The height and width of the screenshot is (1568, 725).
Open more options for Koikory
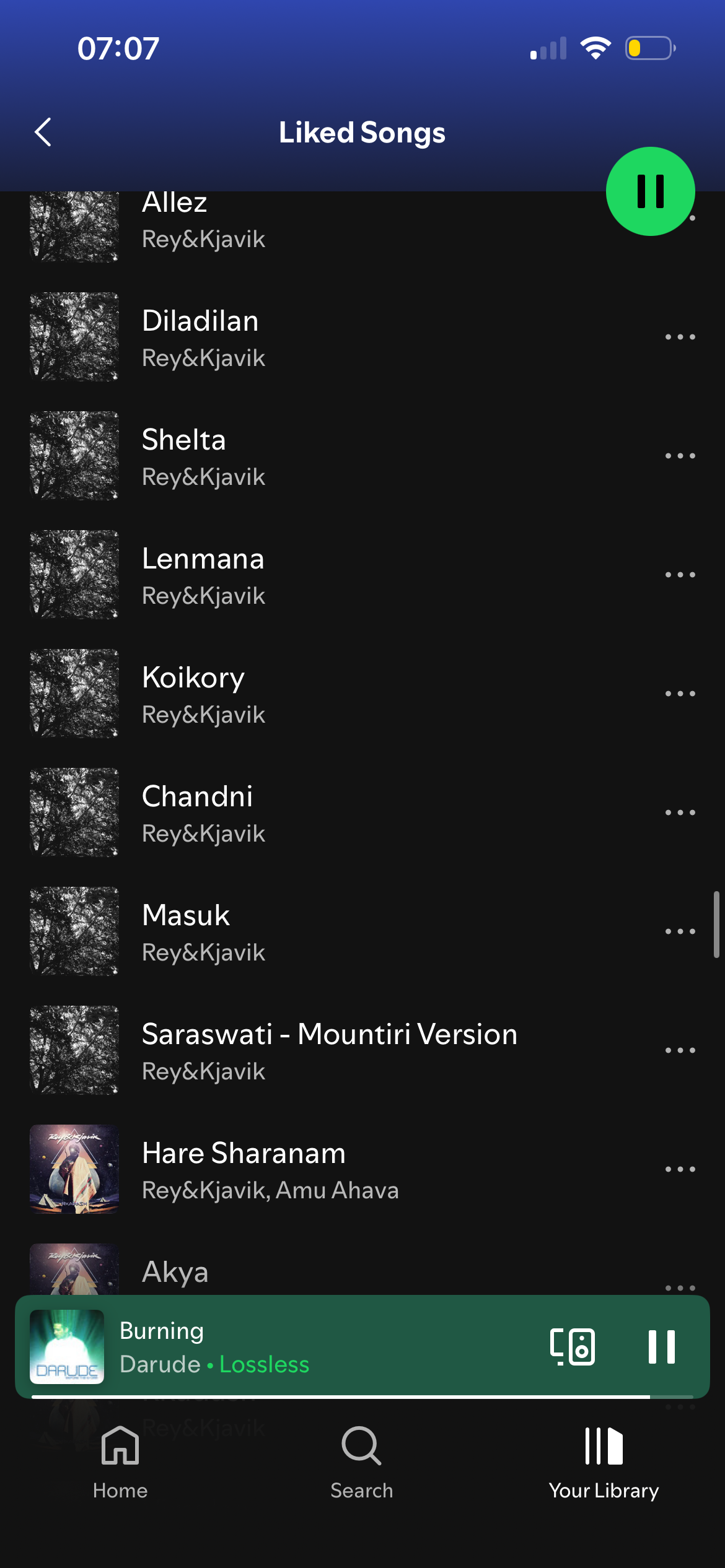(x=680, y=694)
